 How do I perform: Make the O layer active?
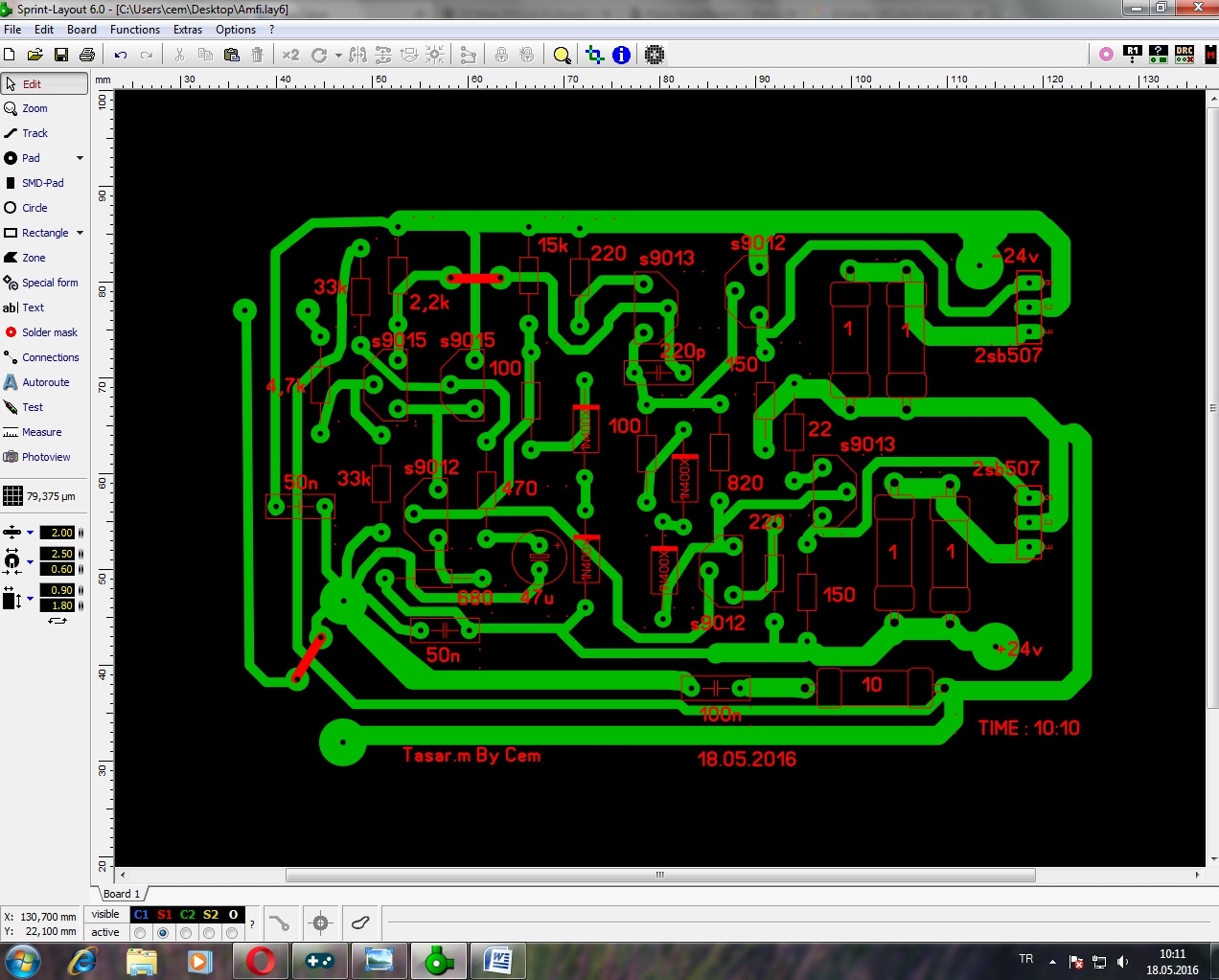232,933
